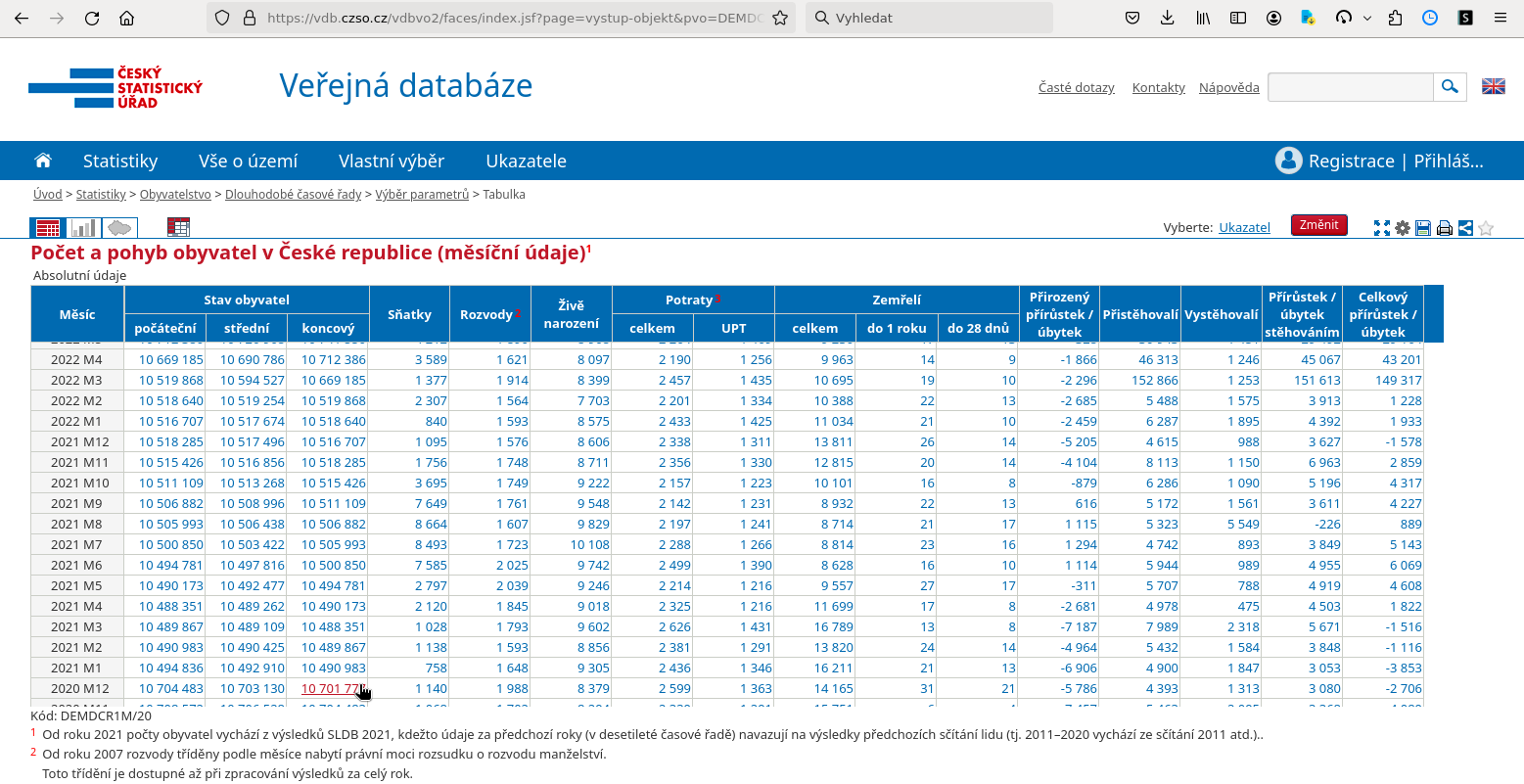Add table to favorites star

[x=1486, y=228]
